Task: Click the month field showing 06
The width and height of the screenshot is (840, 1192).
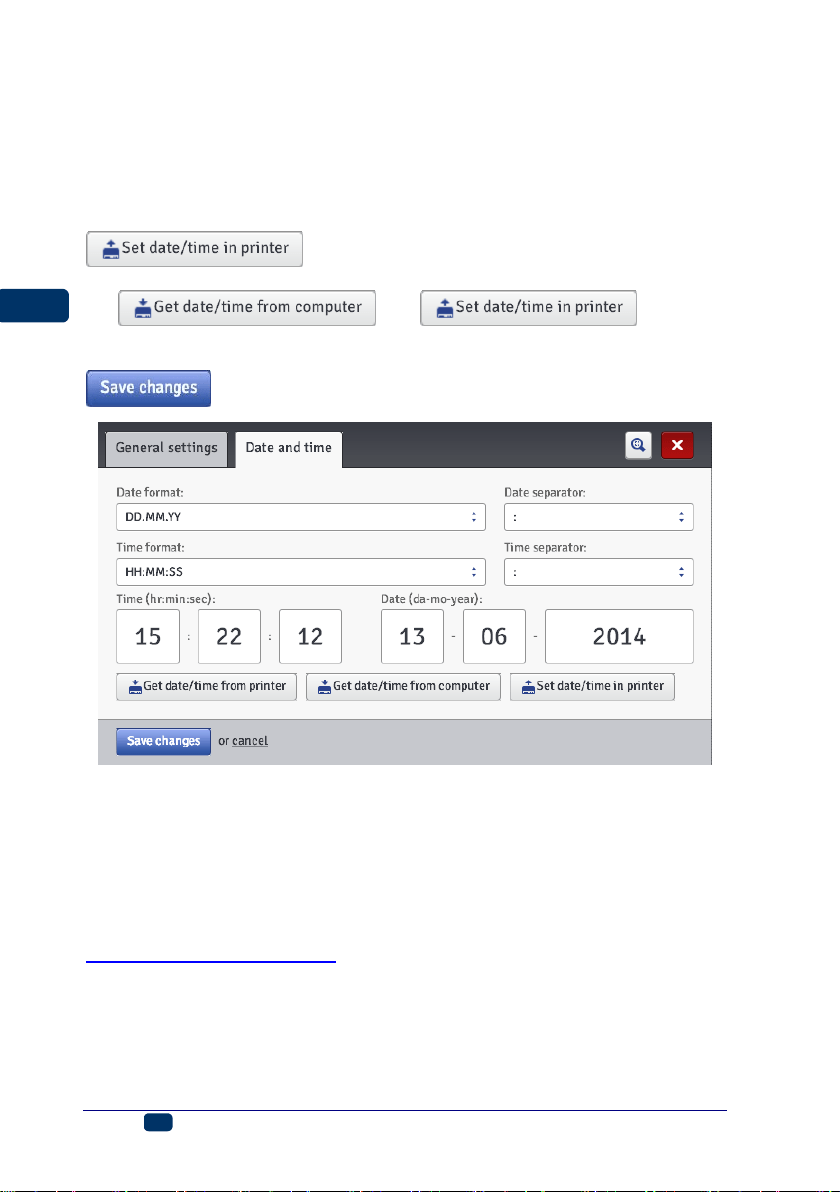Action: click(x=494, y=636)
